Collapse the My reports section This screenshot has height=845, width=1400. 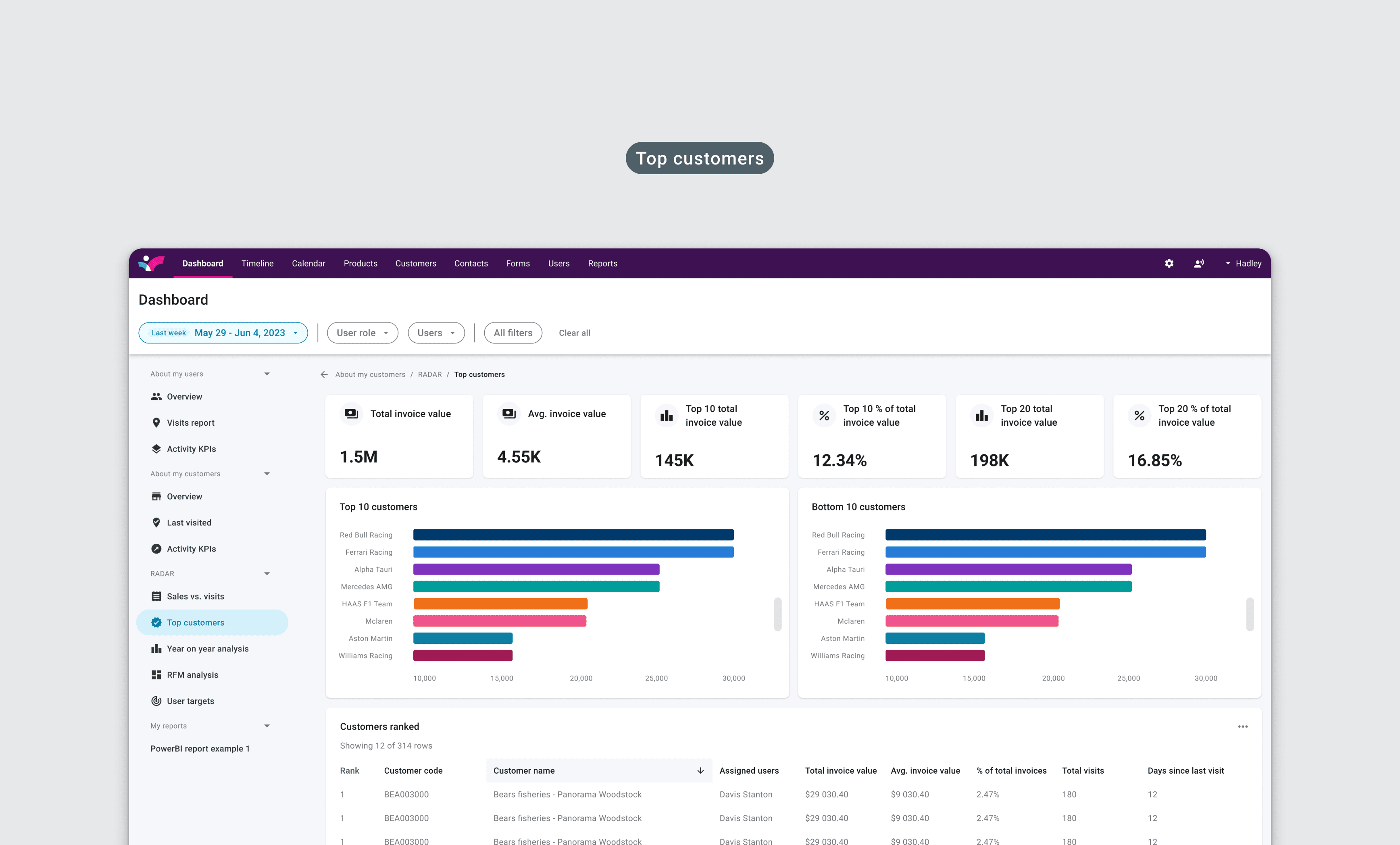click(267, 726)
